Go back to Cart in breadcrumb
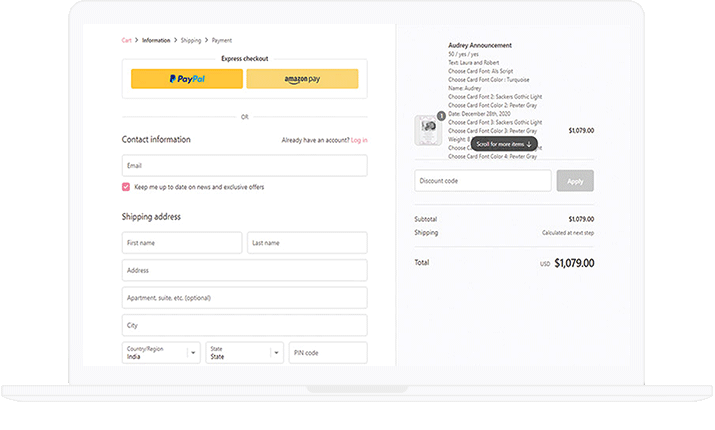 127,41
